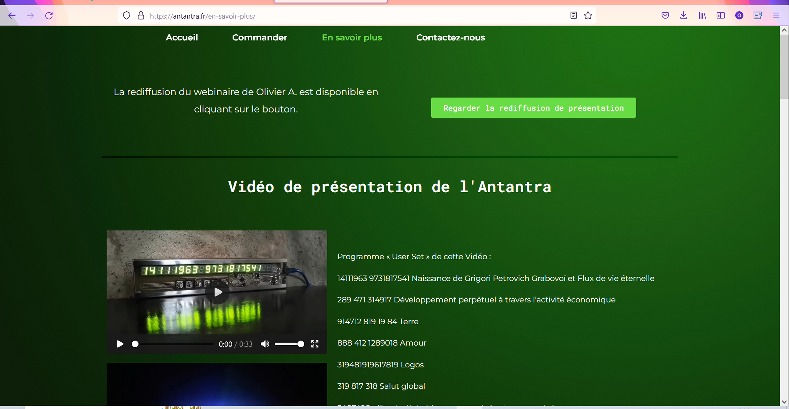Adjust the video volume slider

[289, 344]
